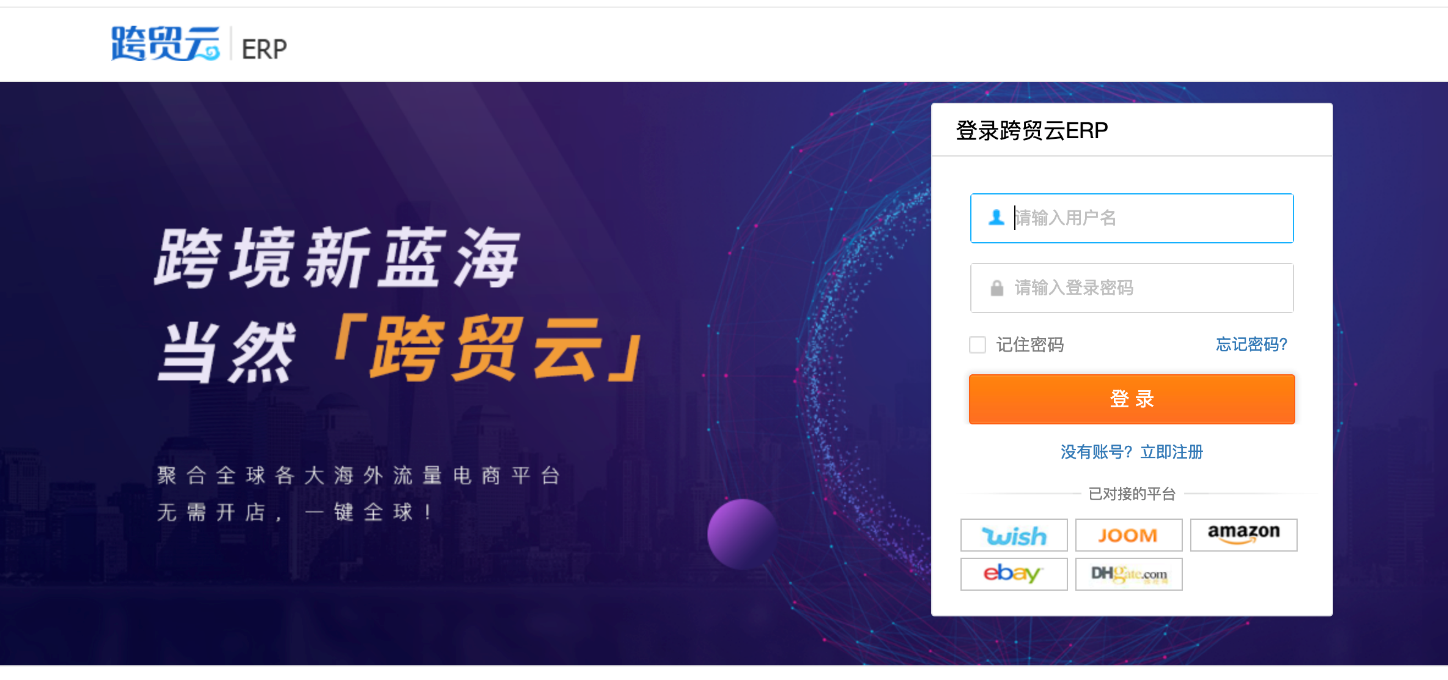Click the 记住密码 label text

pyautogui.click(x=1030, y=345)
